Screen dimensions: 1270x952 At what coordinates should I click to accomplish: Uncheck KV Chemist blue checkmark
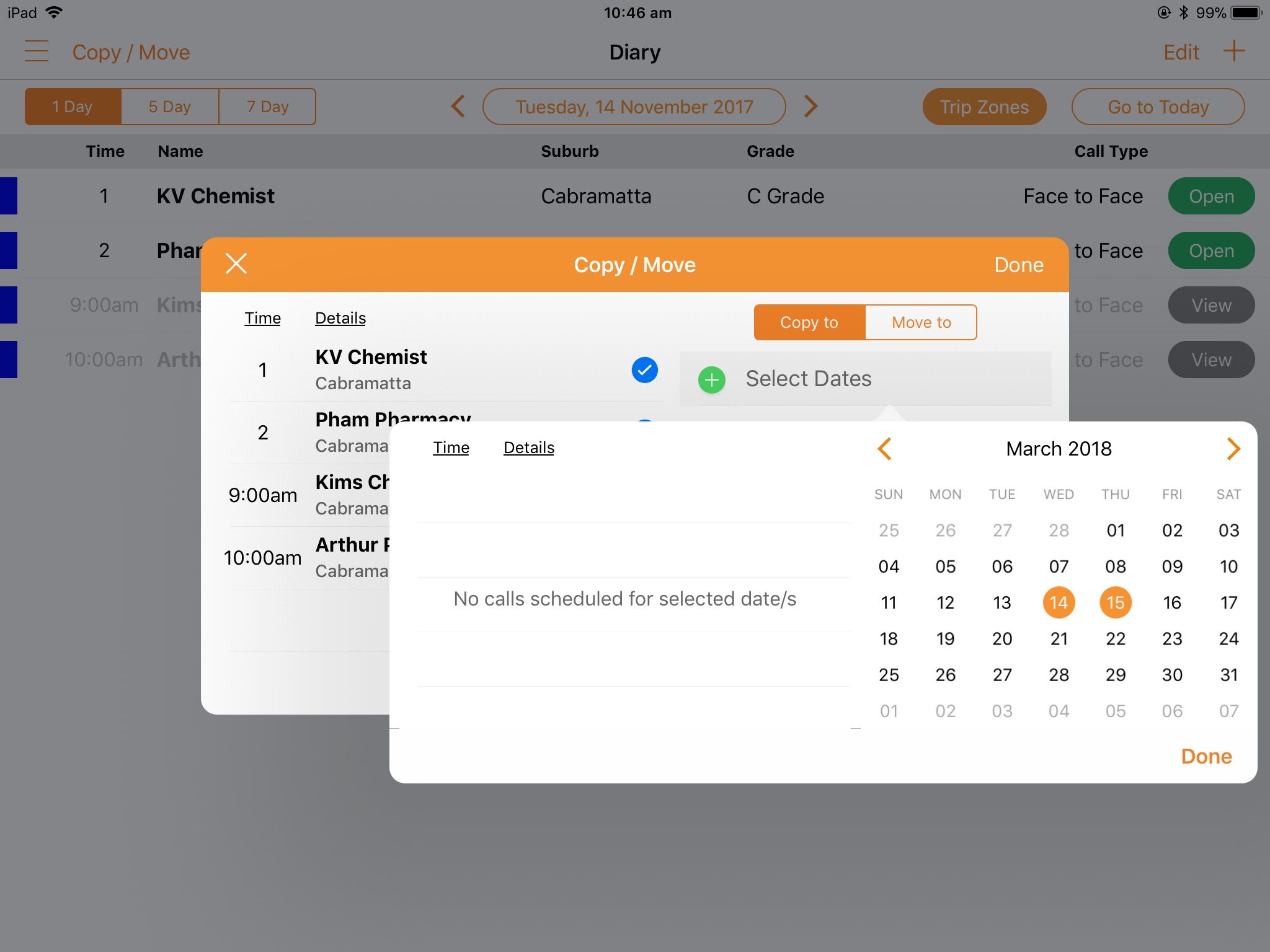[x=644, y=370]
